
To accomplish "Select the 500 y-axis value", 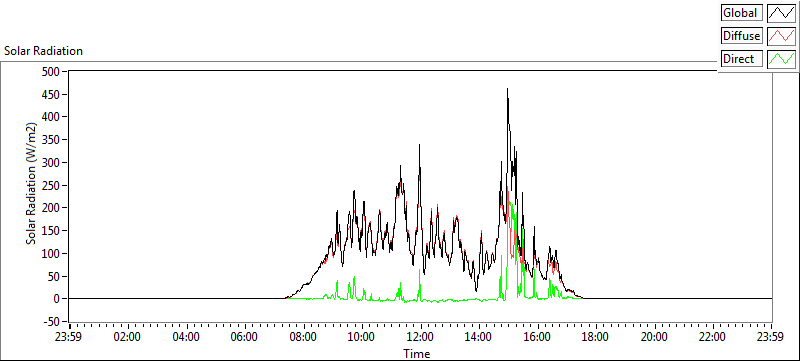I will (50, 71).
